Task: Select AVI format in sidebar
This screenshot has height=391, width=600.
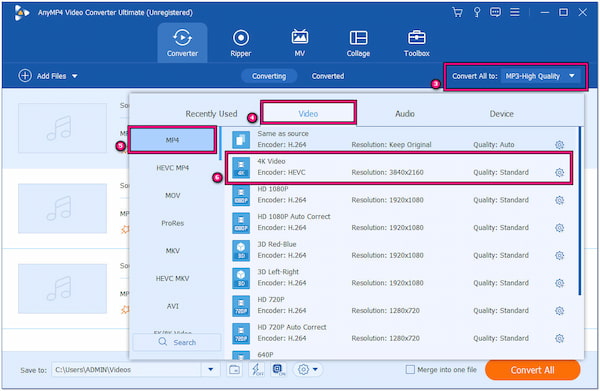Action: pyautogui.click(x=173, y=306)
